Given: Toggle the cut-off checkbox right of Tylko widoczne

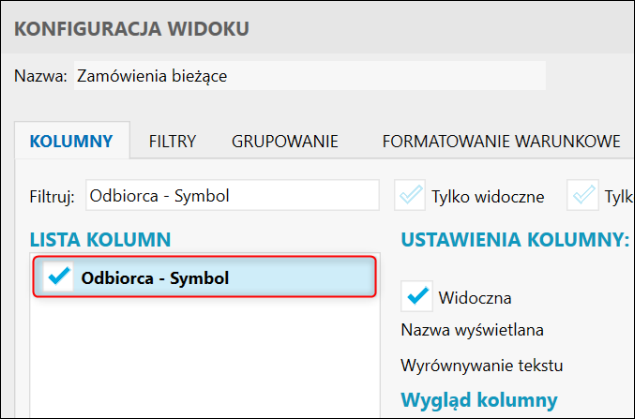Looking at the screenshot, I should click(x=583, y=196).
